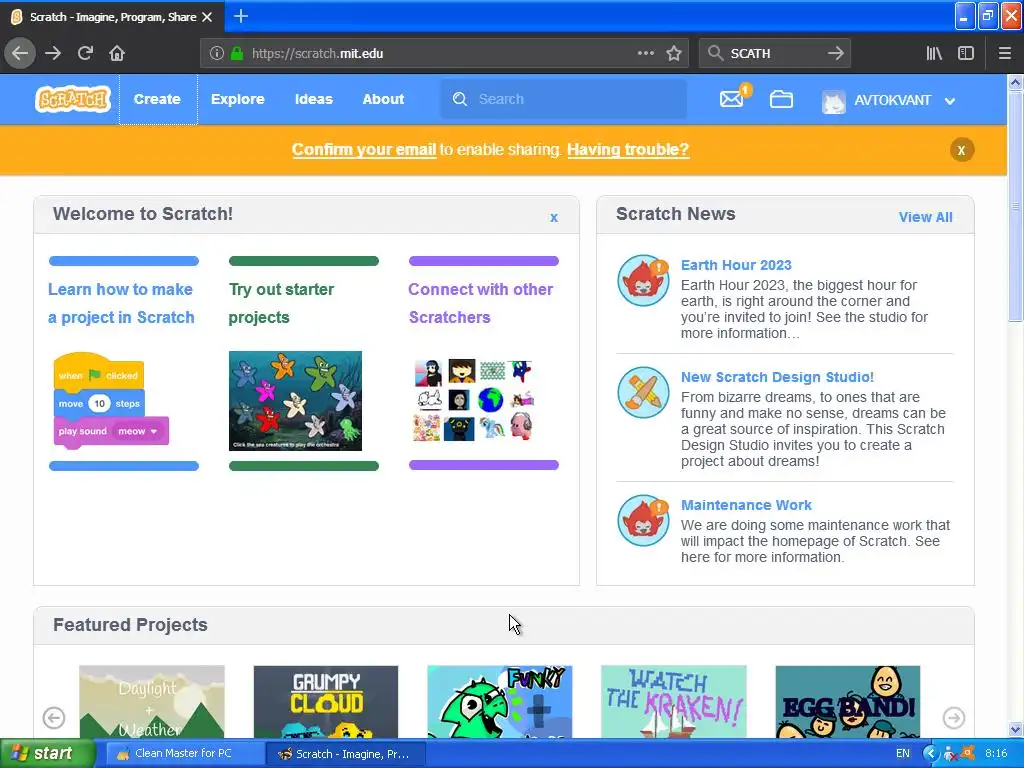
Task: Expand hidden tray icons with the arrow
Action: click(x=930, y=754)
